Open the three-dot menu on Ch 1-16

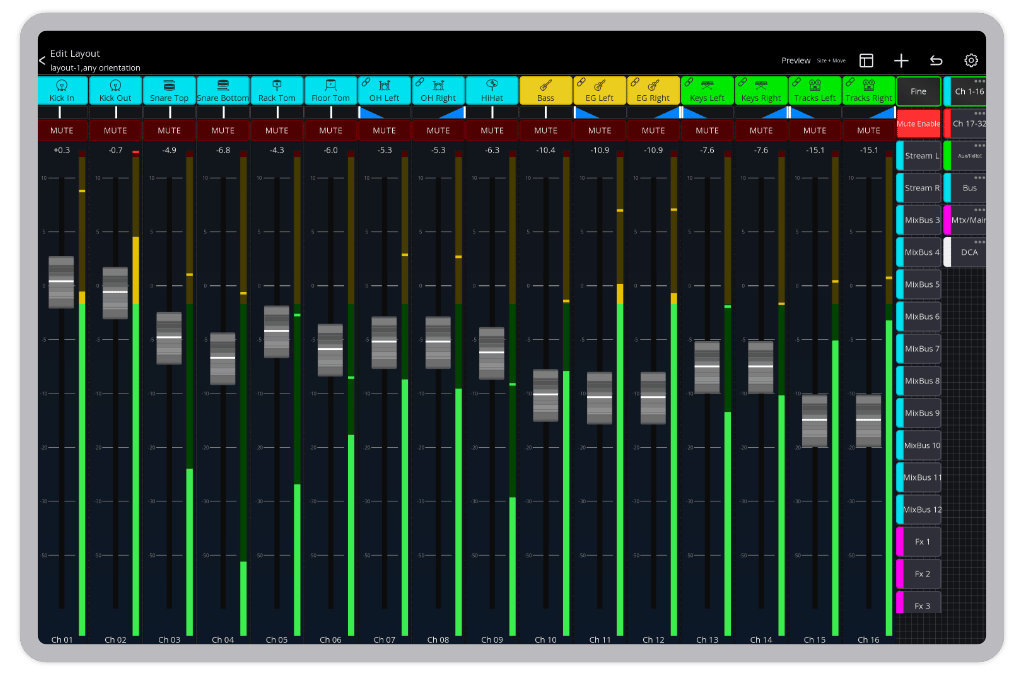pos(979,80)
